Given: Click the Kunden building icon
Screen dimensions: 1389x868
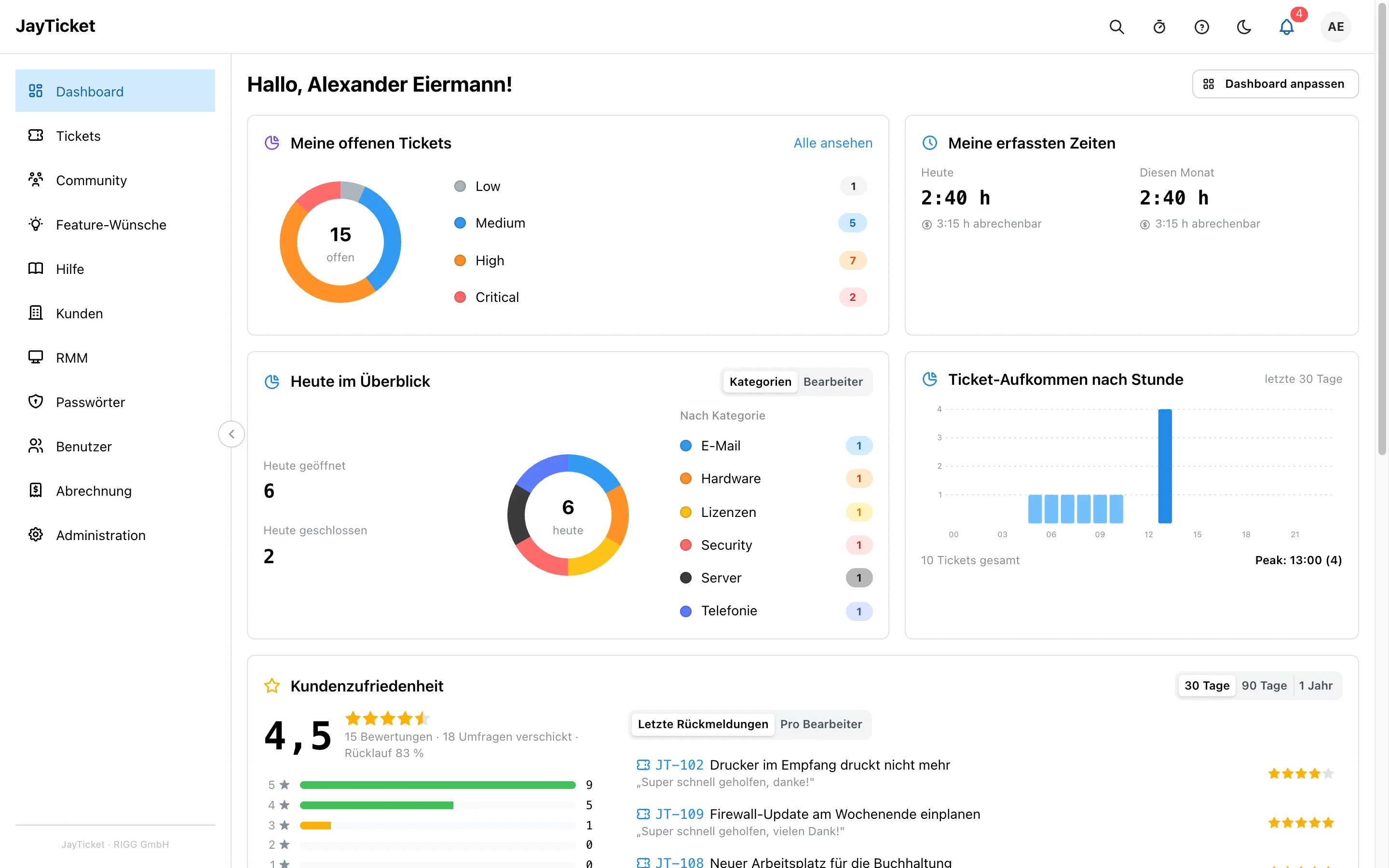Looking at the screenshot, I should tap(36, 313).
